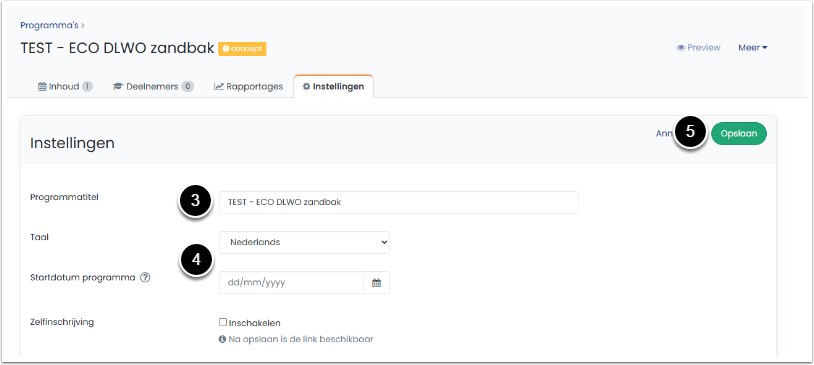
Task: Click the green Opslaan button
Action: pyautogui.click(x=739, y=133)
